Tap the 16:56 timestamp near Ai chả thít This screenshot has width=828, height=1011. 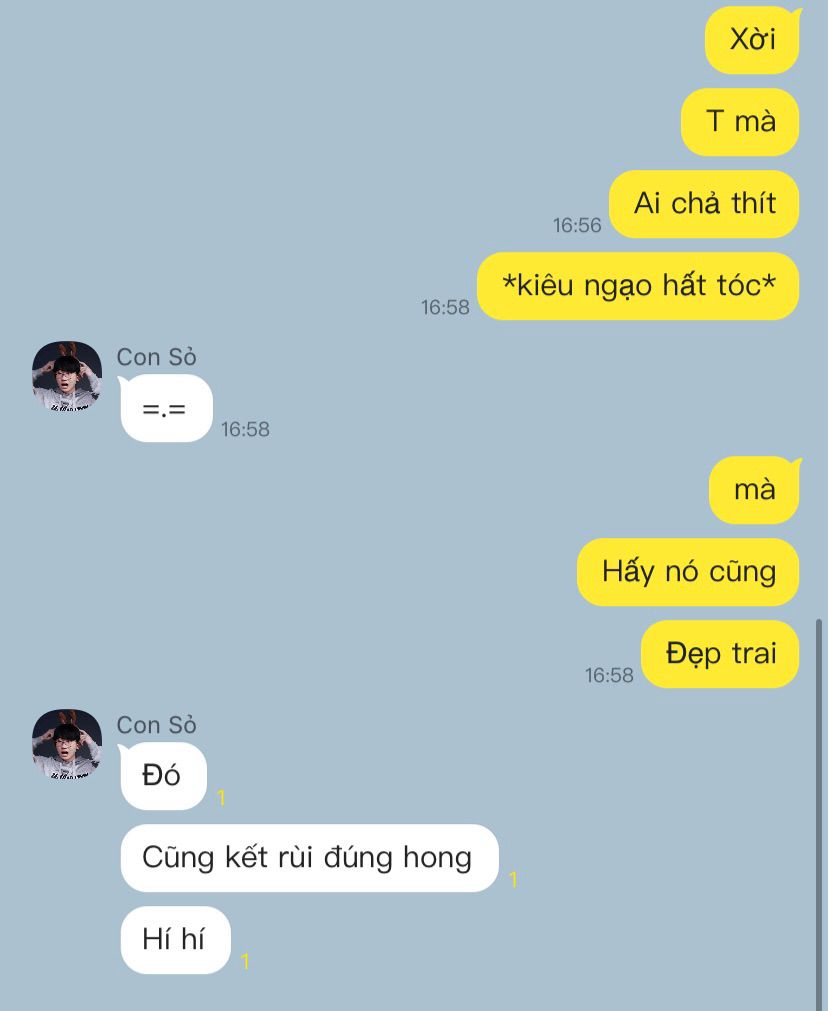[x=577, y=225]
